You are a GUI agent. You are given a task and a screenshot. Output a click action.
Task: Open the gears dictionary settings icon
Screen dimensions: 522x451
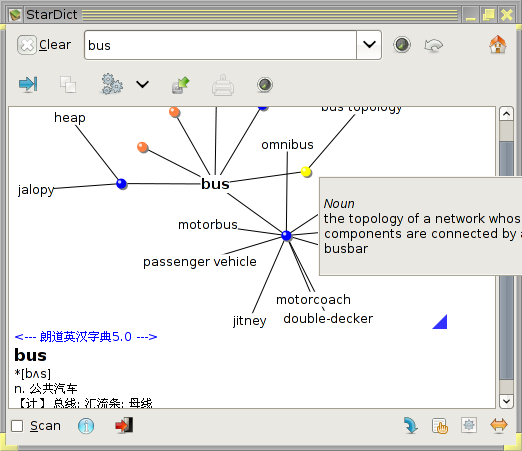[112, 84]
